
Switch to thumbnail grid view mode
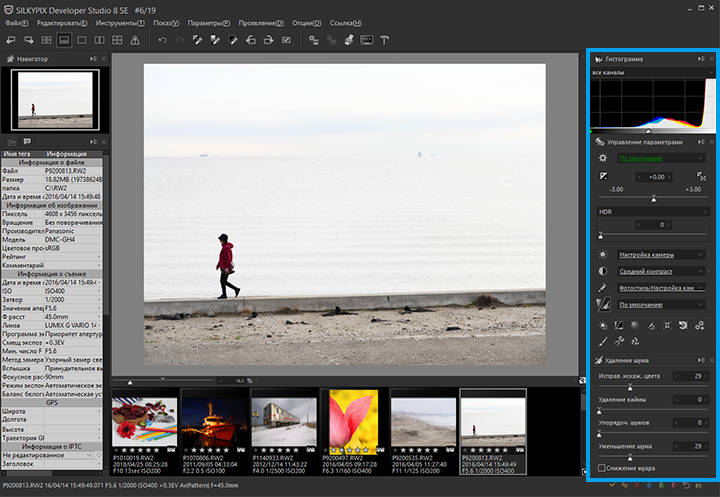[46, 40]
